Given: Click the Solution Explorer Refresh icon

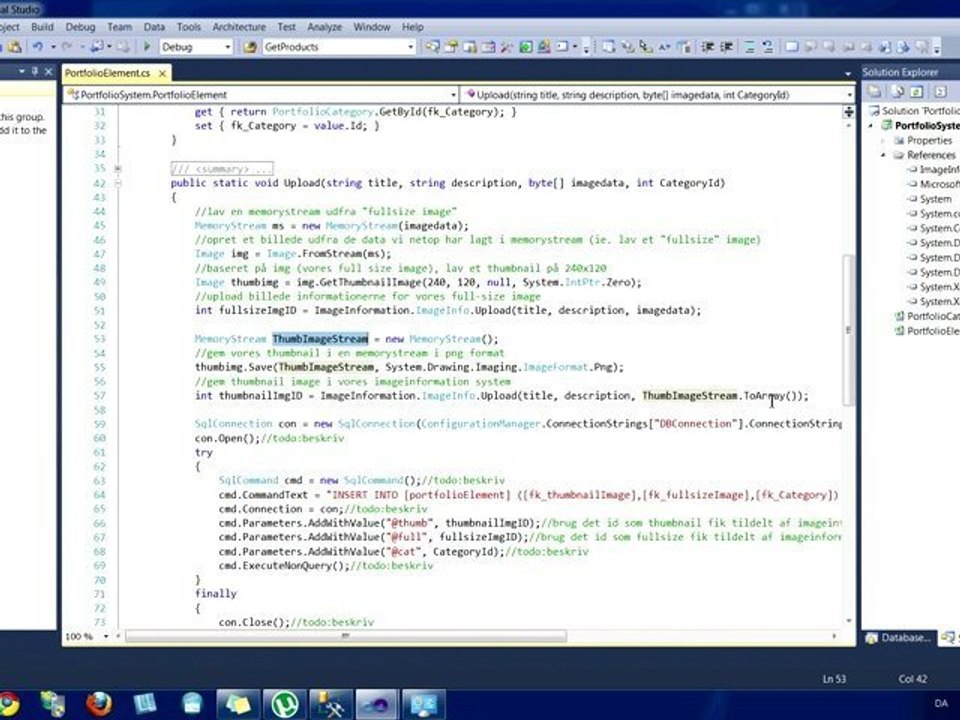Looking at the screenshot, I should (917, 92).
